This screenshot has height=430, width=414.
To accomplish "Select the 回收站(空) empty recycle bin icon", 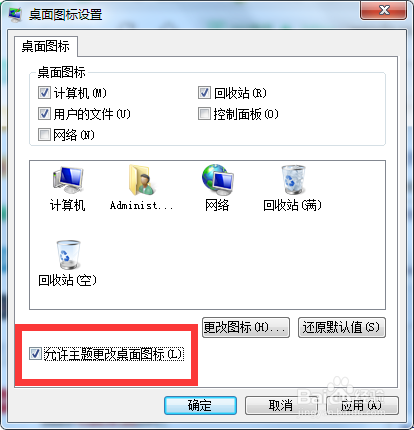I will click(x=68, y=255).
